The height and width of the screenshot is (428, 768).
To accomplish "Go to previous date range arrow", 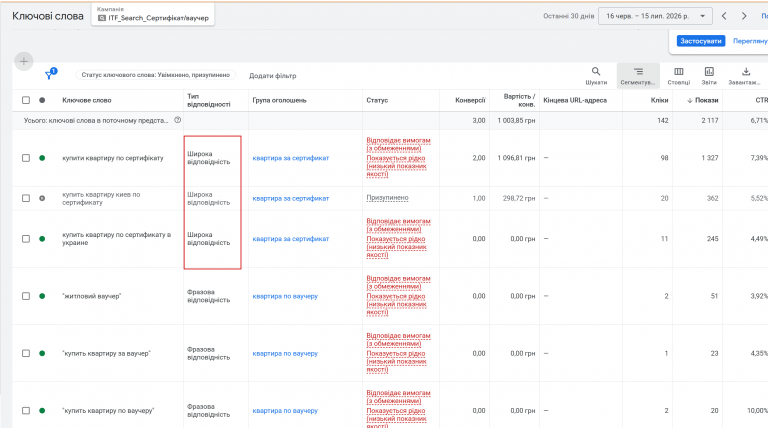I will coord(724,16).
